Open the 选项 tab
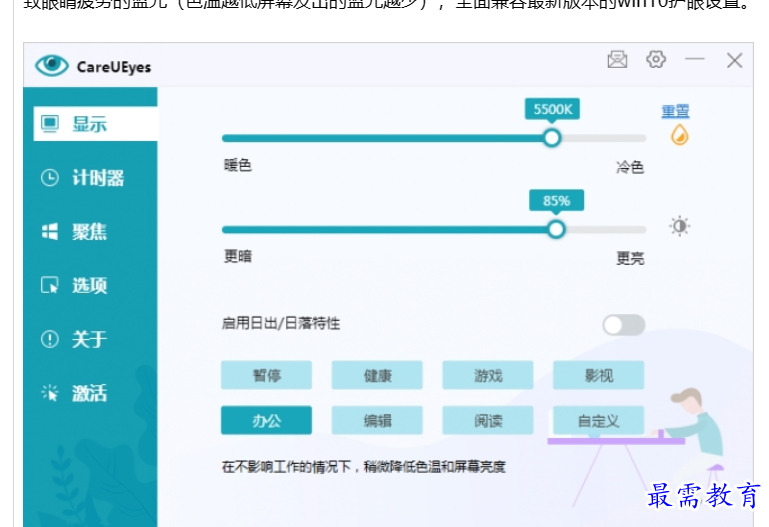769x527 pixels. point(90,285)
